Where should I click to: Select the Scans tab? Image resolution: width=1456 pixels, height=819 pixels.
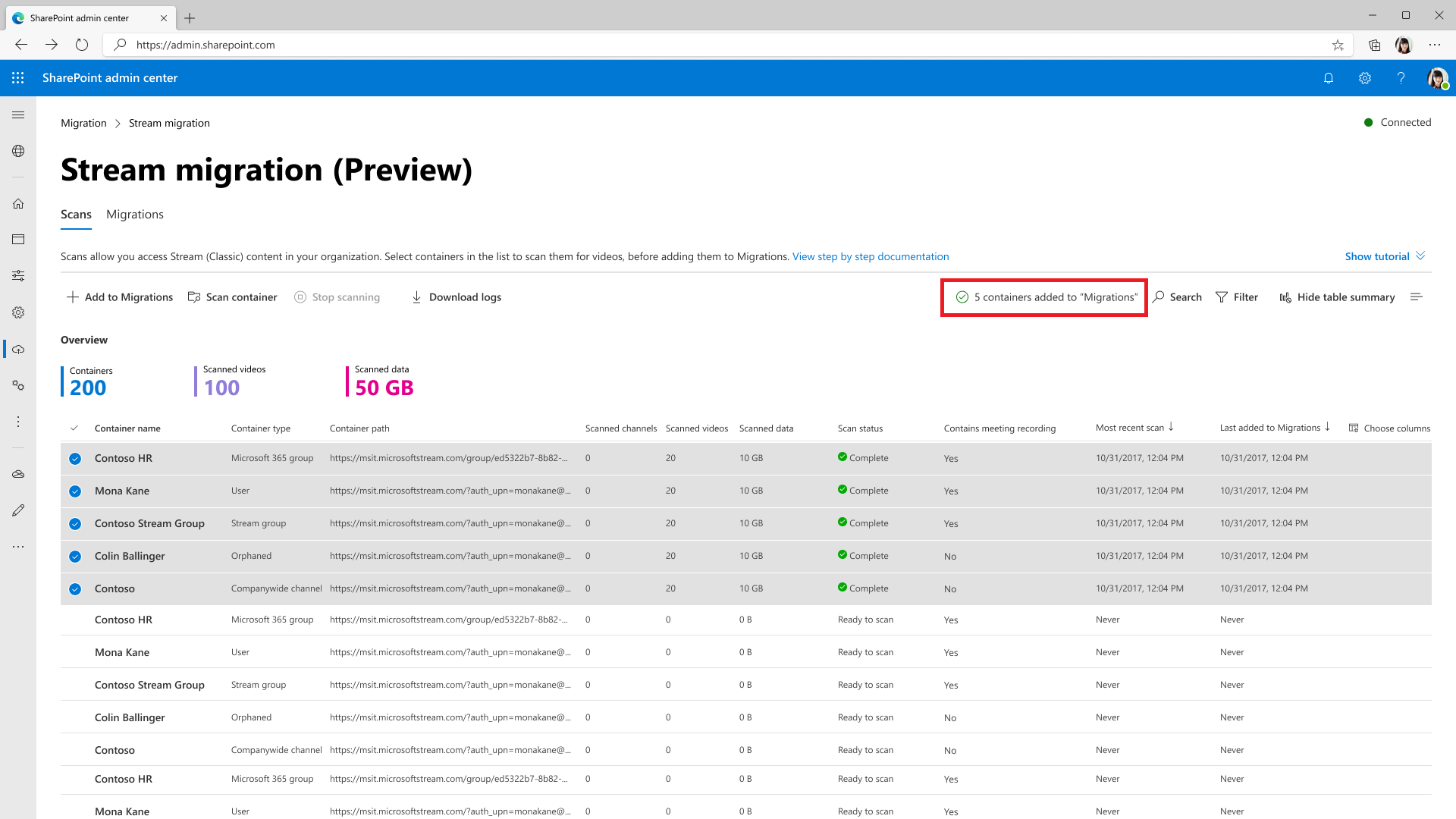click(x=76, y=214)
